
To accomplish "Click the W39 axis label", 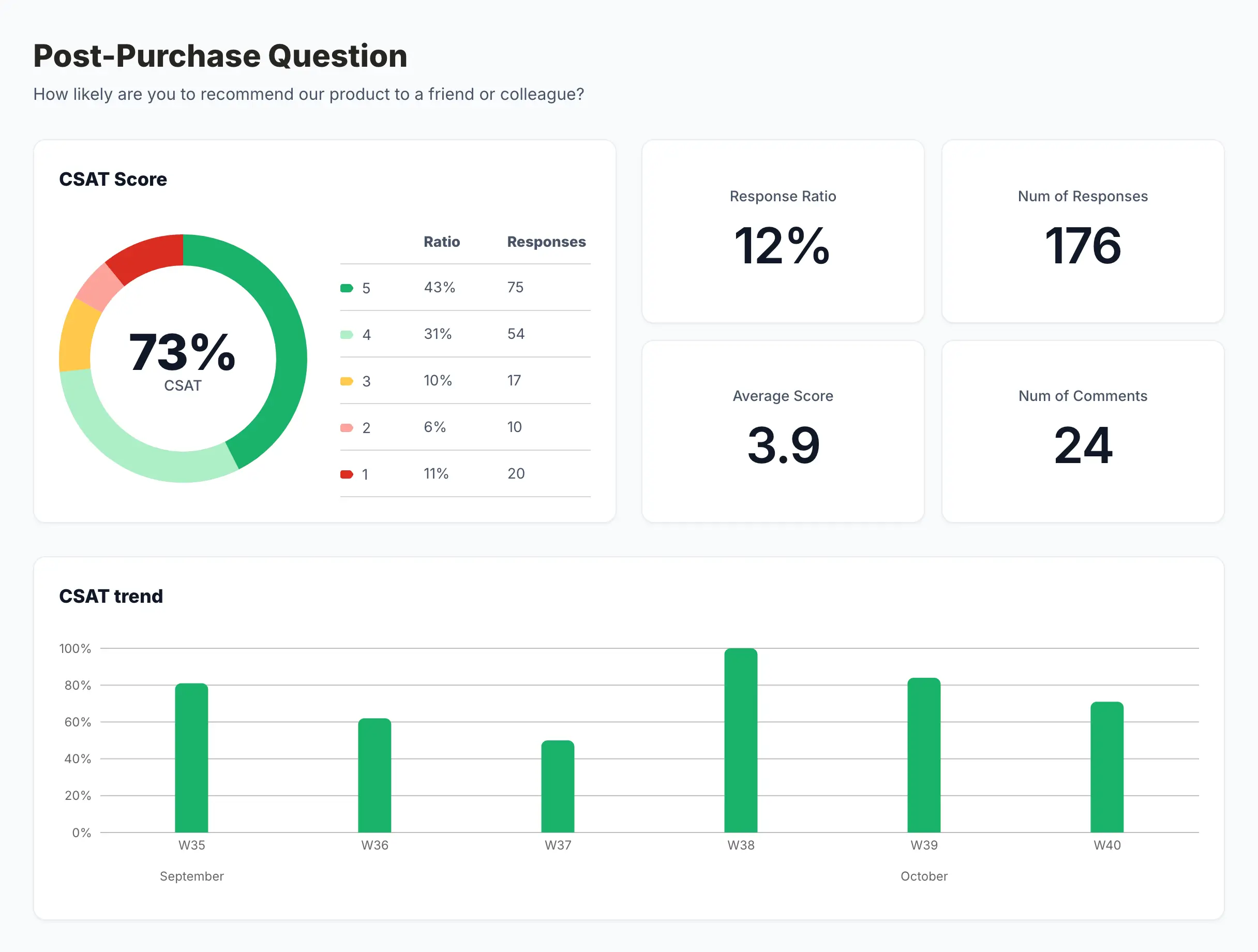I will click(x=924, y=845).
